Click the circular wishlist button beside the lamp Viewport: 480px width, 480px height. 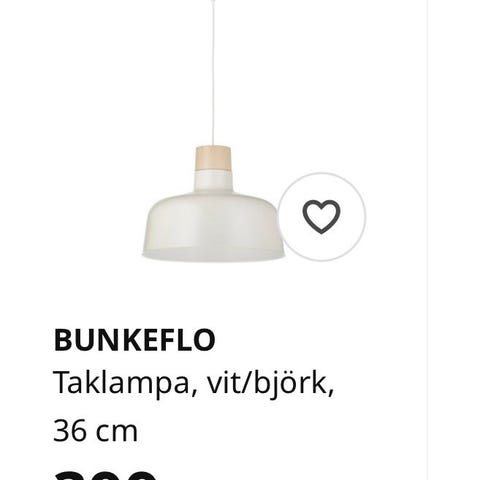[x=322, y=217]
